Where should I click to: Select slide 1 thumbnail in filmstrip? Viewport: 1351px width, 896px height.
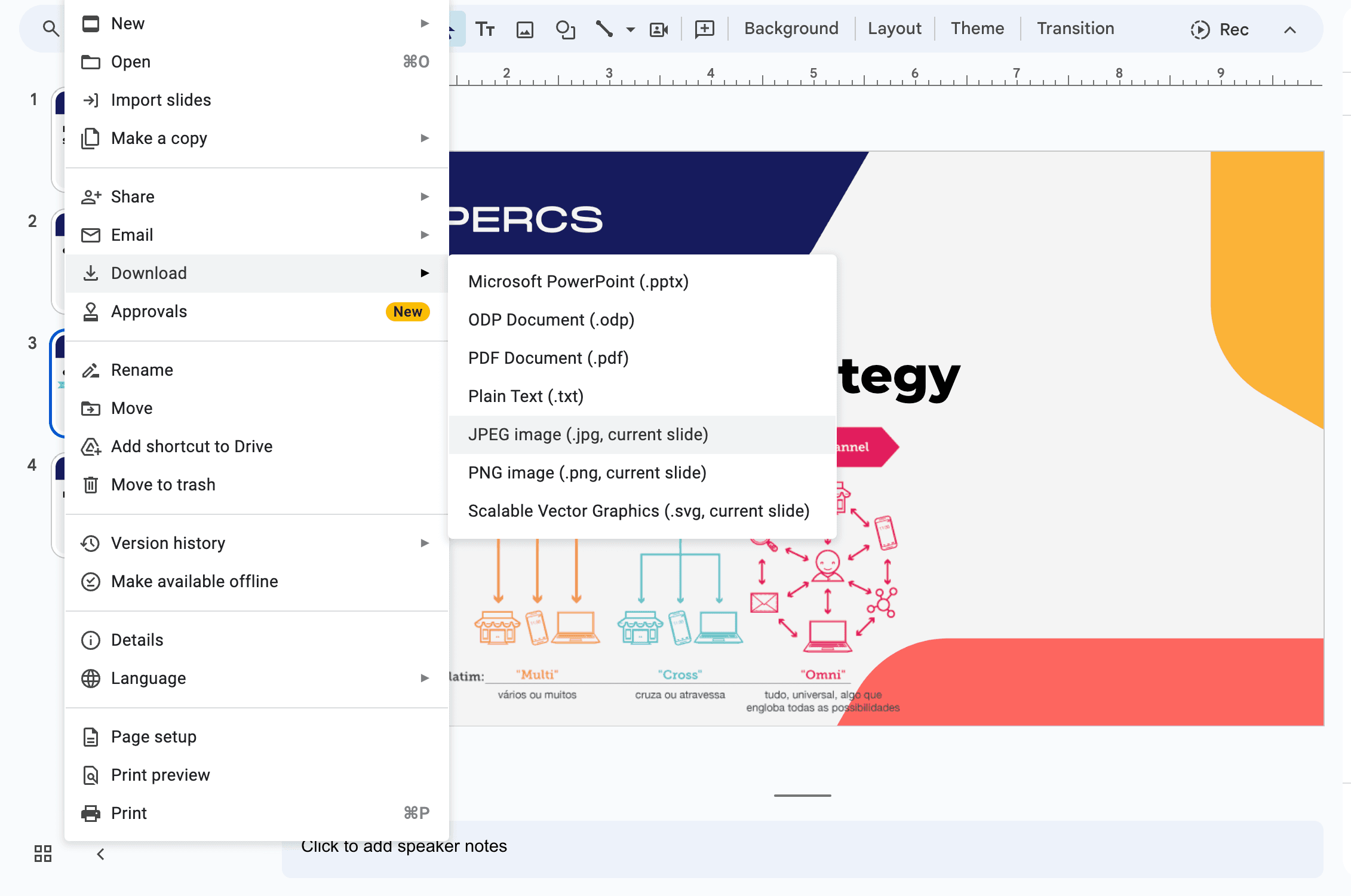click(59, 140)
